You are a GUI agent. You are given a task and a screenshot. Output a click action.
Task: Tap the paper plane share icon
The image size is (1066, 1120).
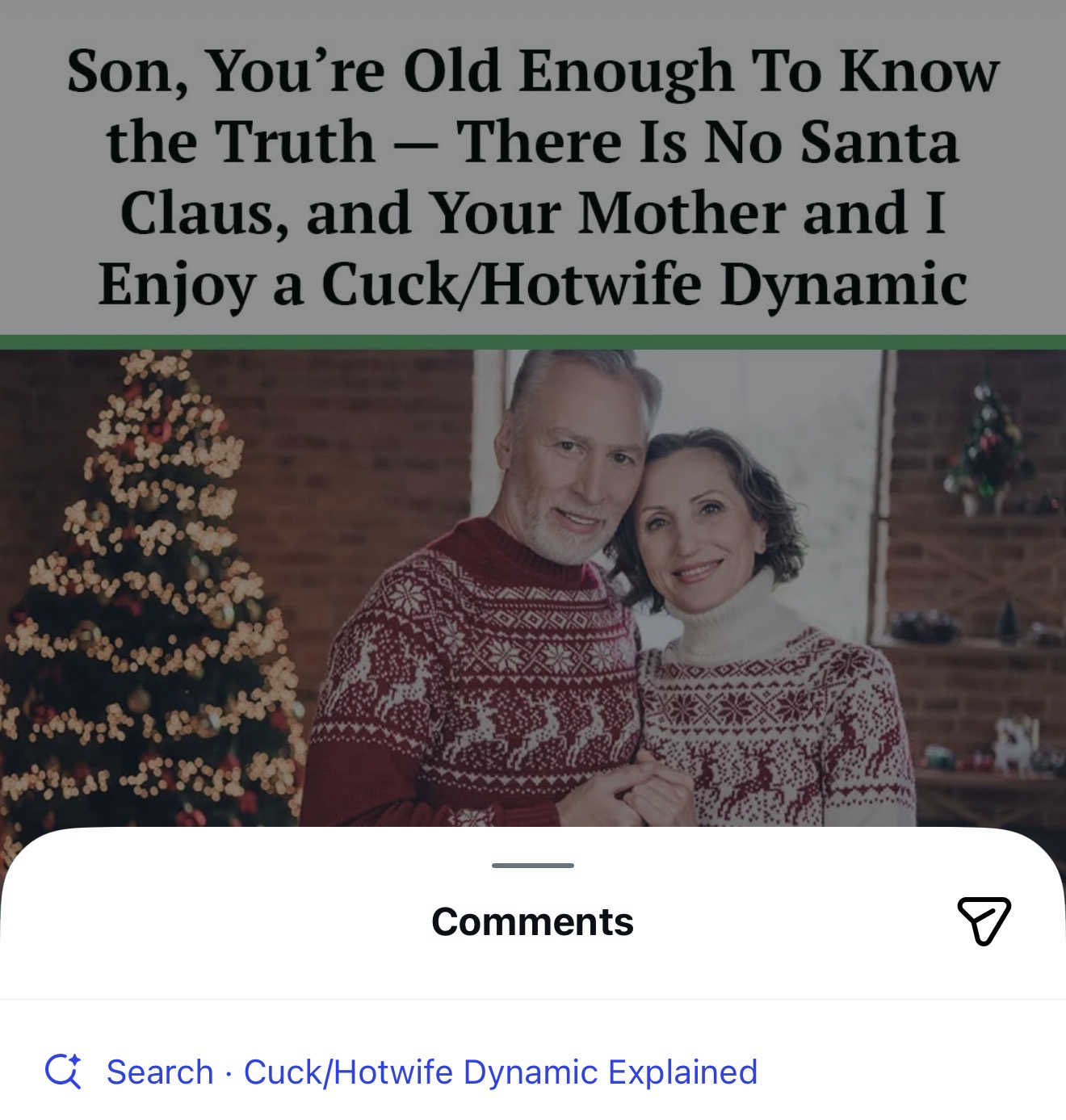click(x=983, y=921)
